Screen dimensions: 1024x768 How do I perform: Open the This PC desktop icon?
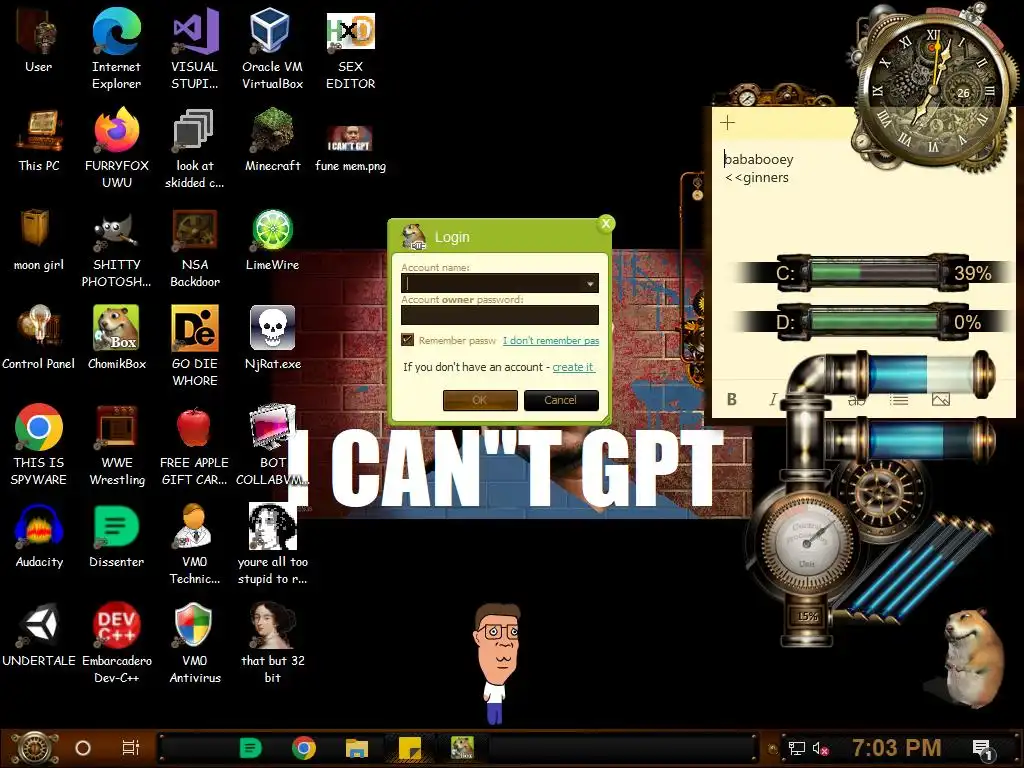[39, 140]
